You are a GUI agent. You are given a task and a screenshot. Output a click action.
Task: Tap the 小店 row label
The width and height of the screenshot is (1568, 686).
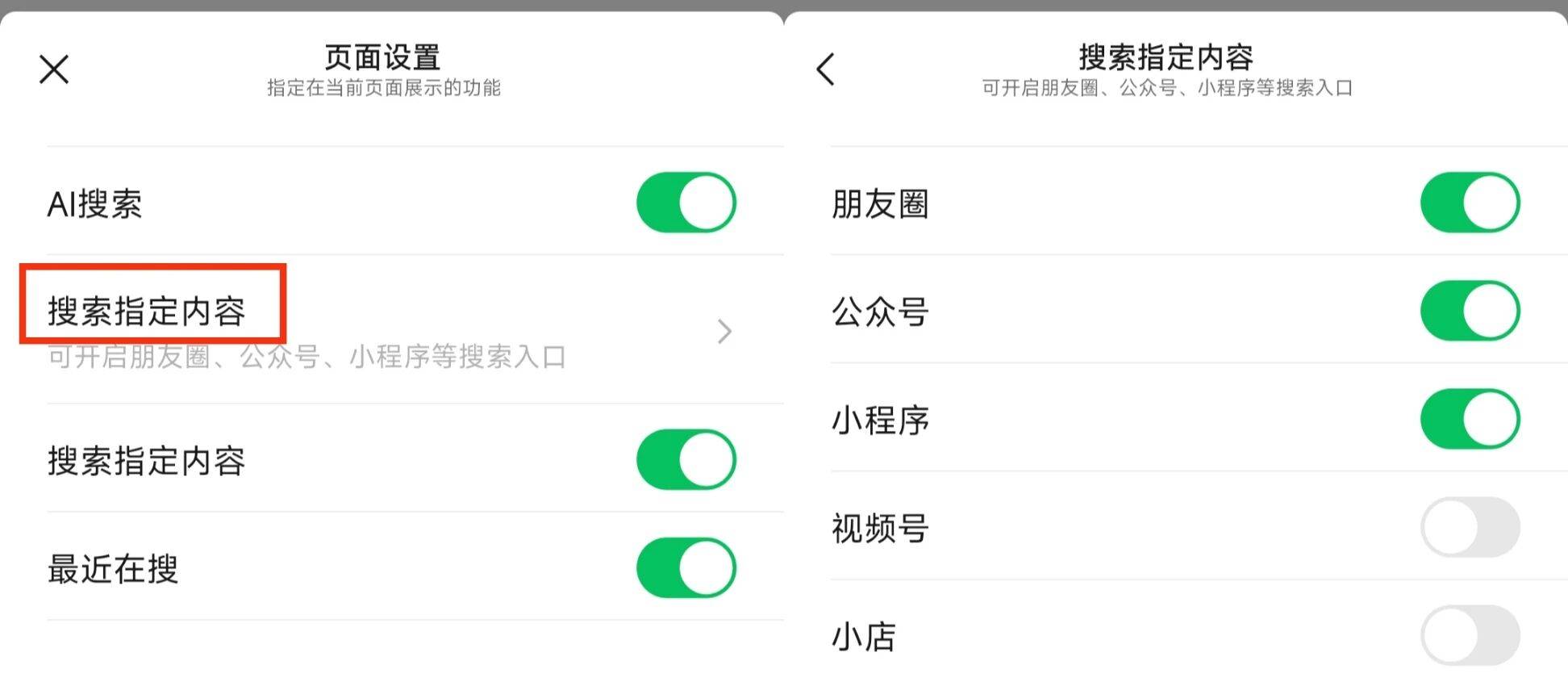[864, 637]
